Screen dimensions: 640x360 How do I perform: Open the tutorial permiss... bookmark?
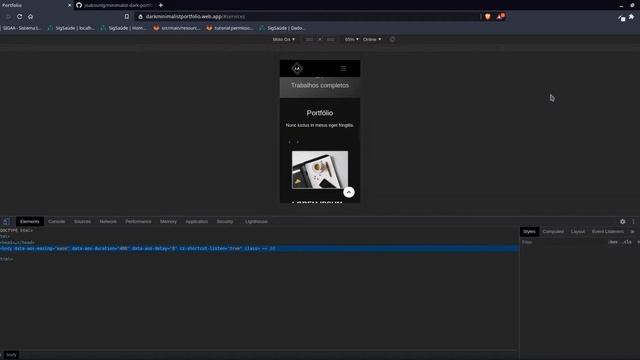coord(230,28)
